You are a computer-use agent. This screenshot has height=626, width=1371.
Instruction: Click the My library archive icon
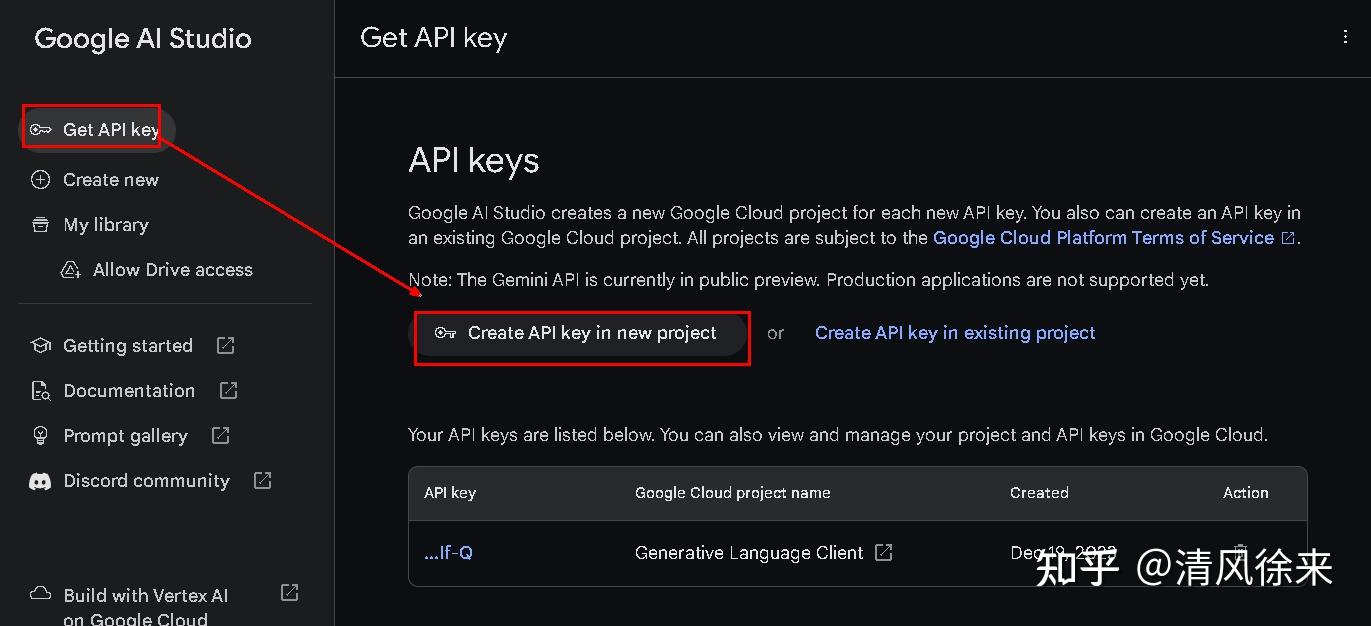coord(40,225)
